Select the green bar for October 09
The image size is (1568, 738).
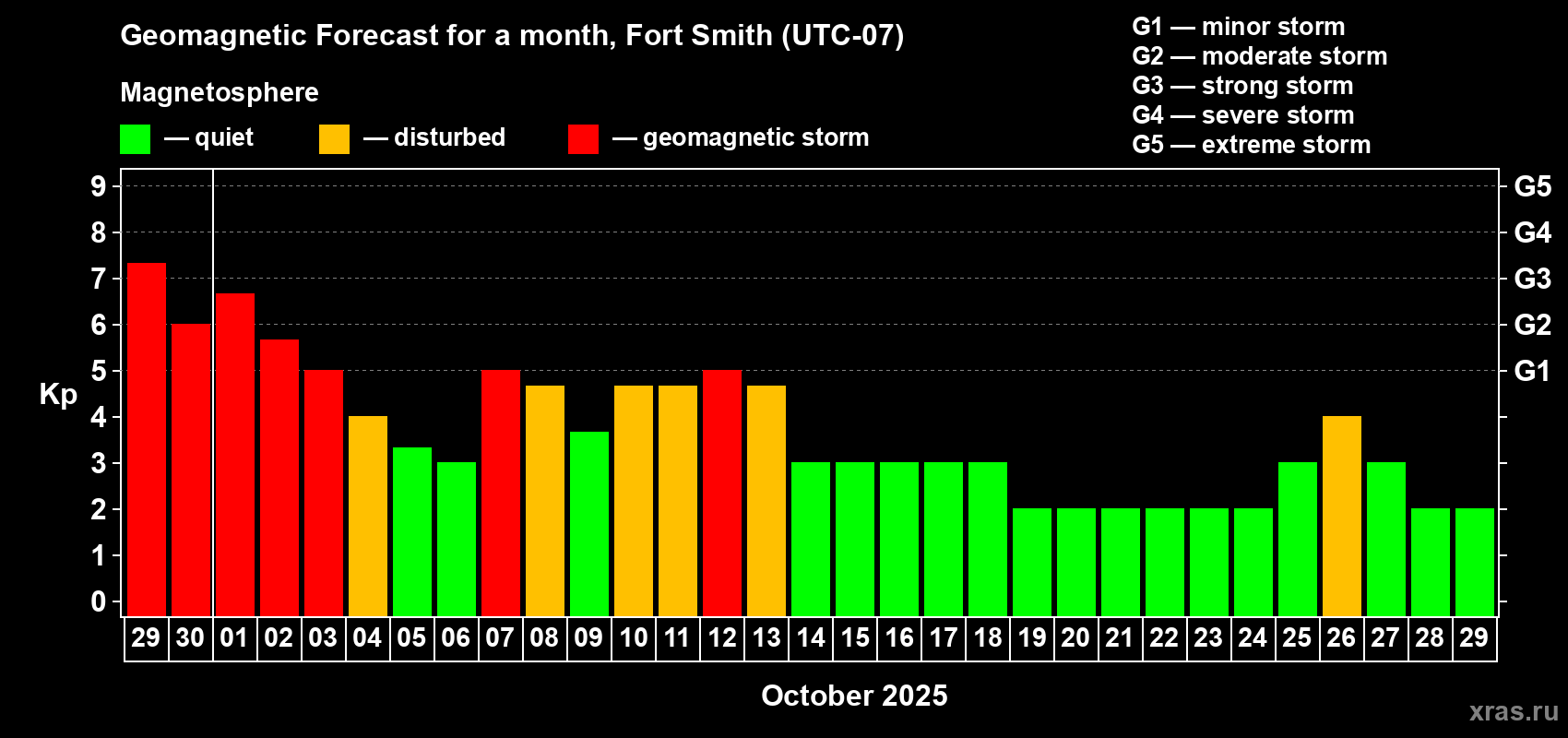coord(589,523)
